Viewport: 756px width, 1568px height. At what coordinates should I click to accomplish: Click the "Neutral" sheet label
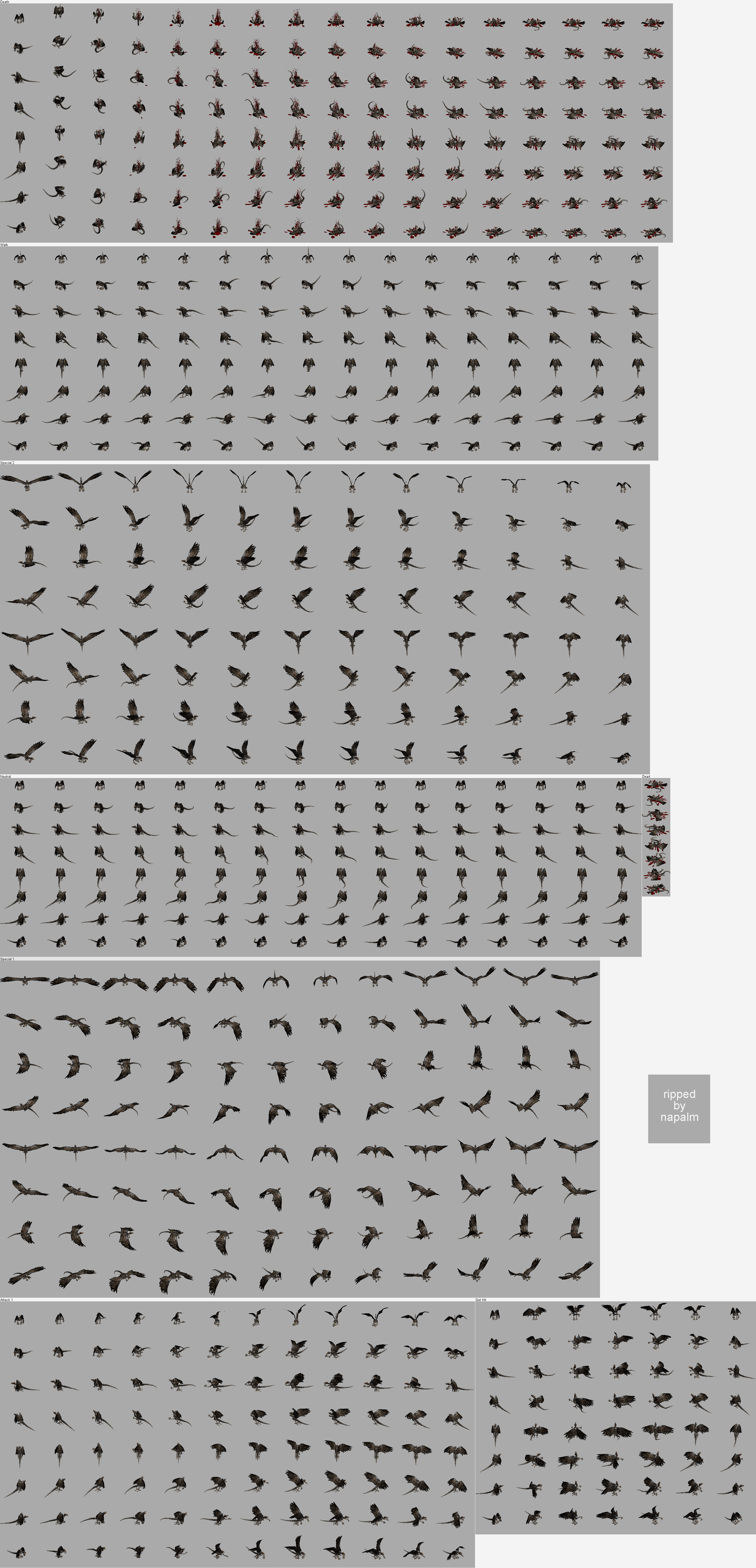click(x=5, y=776)
